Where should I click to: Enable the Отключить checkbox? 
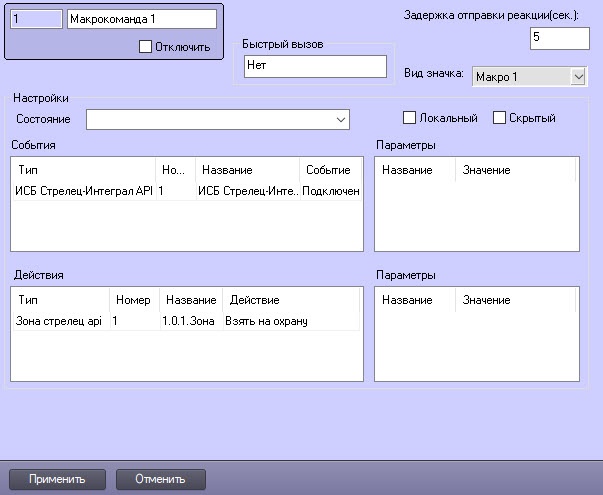(x=145, y=47)
